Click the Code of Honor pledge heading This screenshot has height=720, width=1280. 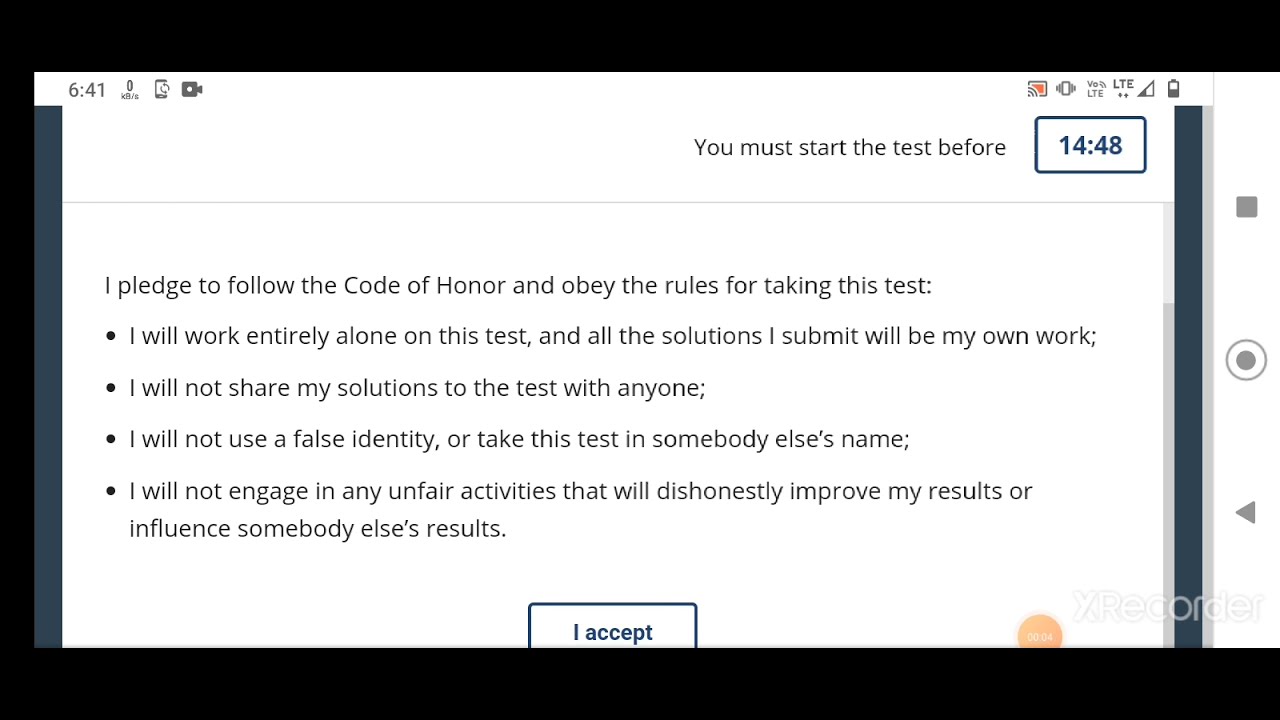[x=517, y=285]
